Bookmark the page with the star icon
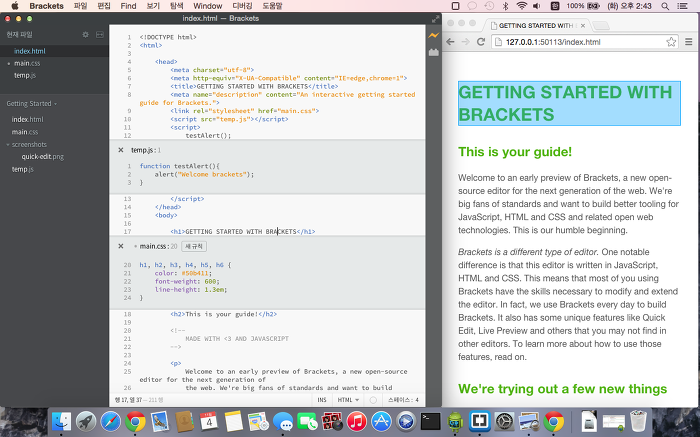 point(671,42)
